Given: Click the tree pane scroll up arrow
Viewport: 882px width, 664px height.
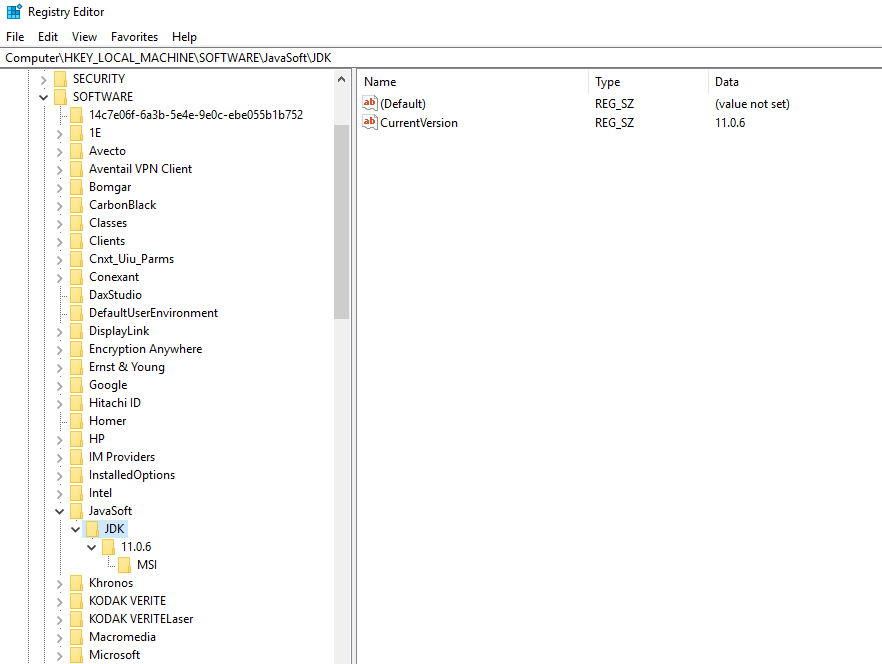Looking at the screenshot, I should tap(341, 79).
